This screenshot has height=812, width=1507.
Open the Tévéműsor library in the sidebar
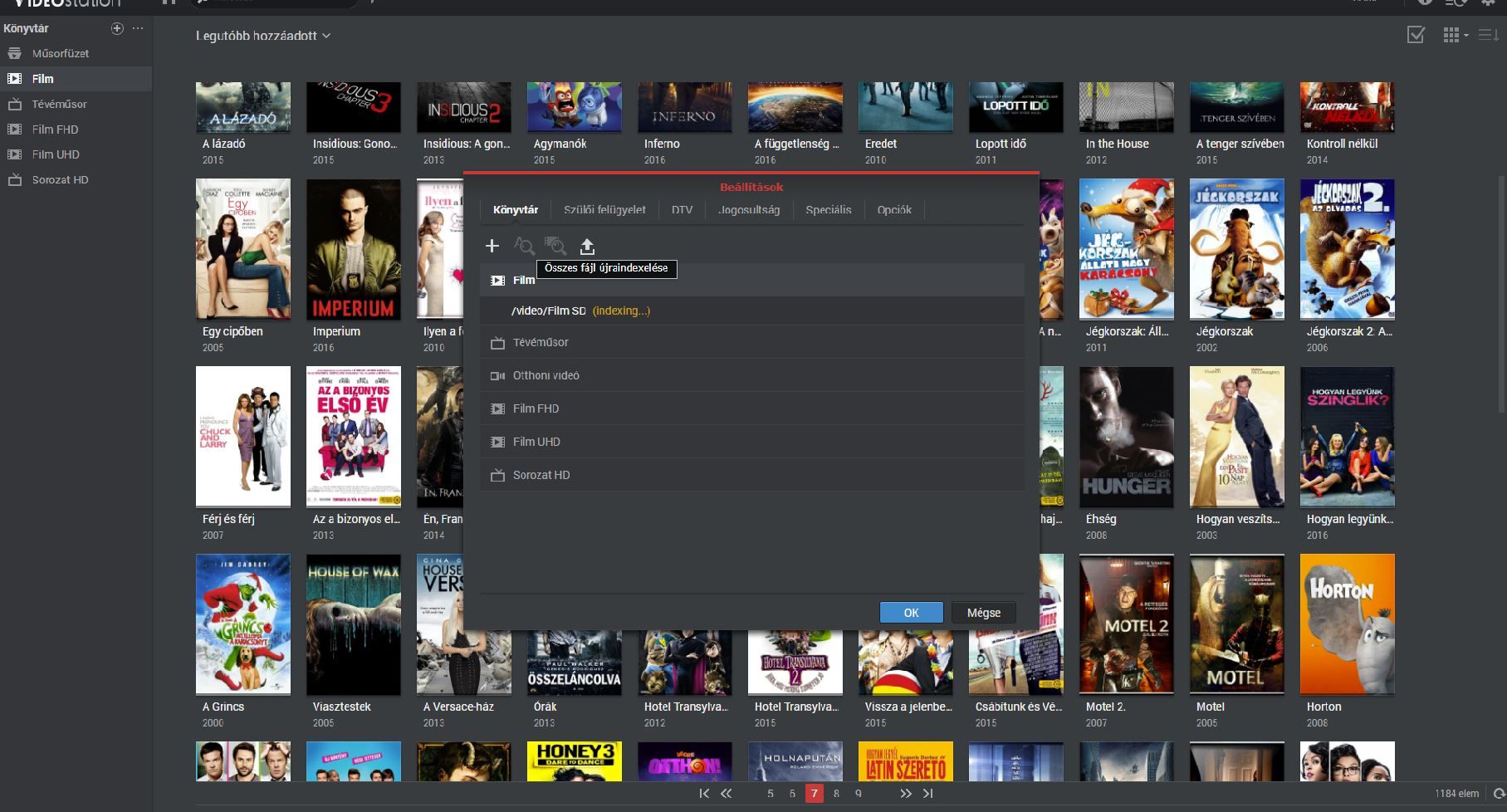tap(76, 104)
